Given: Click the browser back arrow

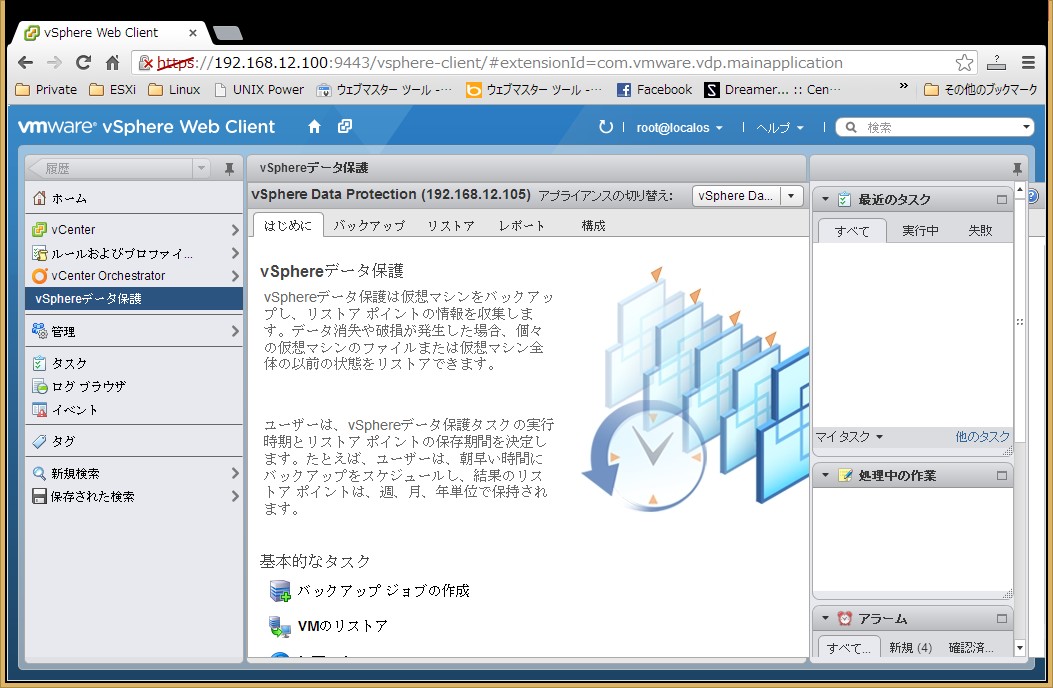Looking at the screenshot, I should [x=26, y=62].
